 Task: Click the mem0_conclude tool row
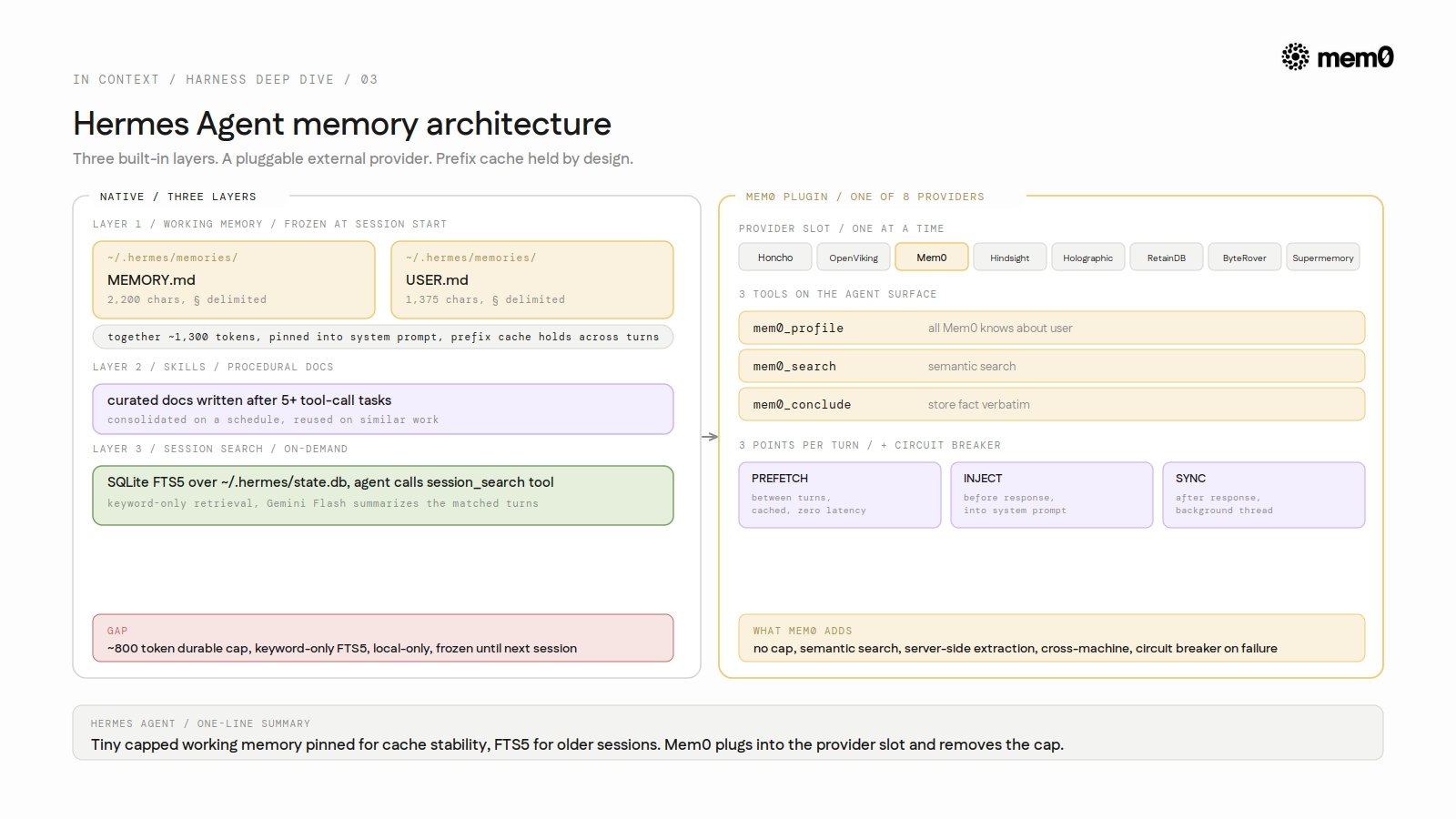click(1052, 404)
